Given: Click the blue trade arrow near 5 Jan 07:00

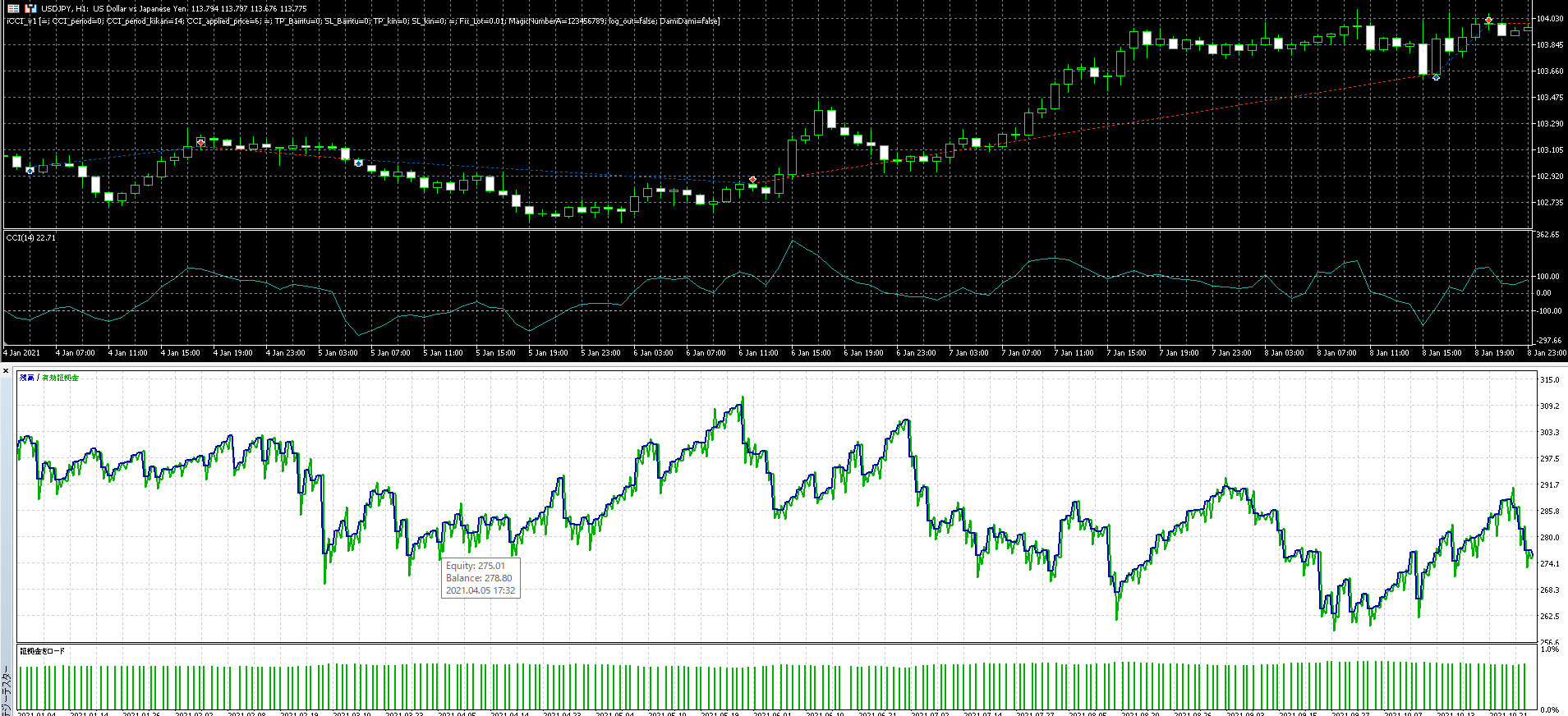Looking at the screenshot, I should (x=359, y=163).
